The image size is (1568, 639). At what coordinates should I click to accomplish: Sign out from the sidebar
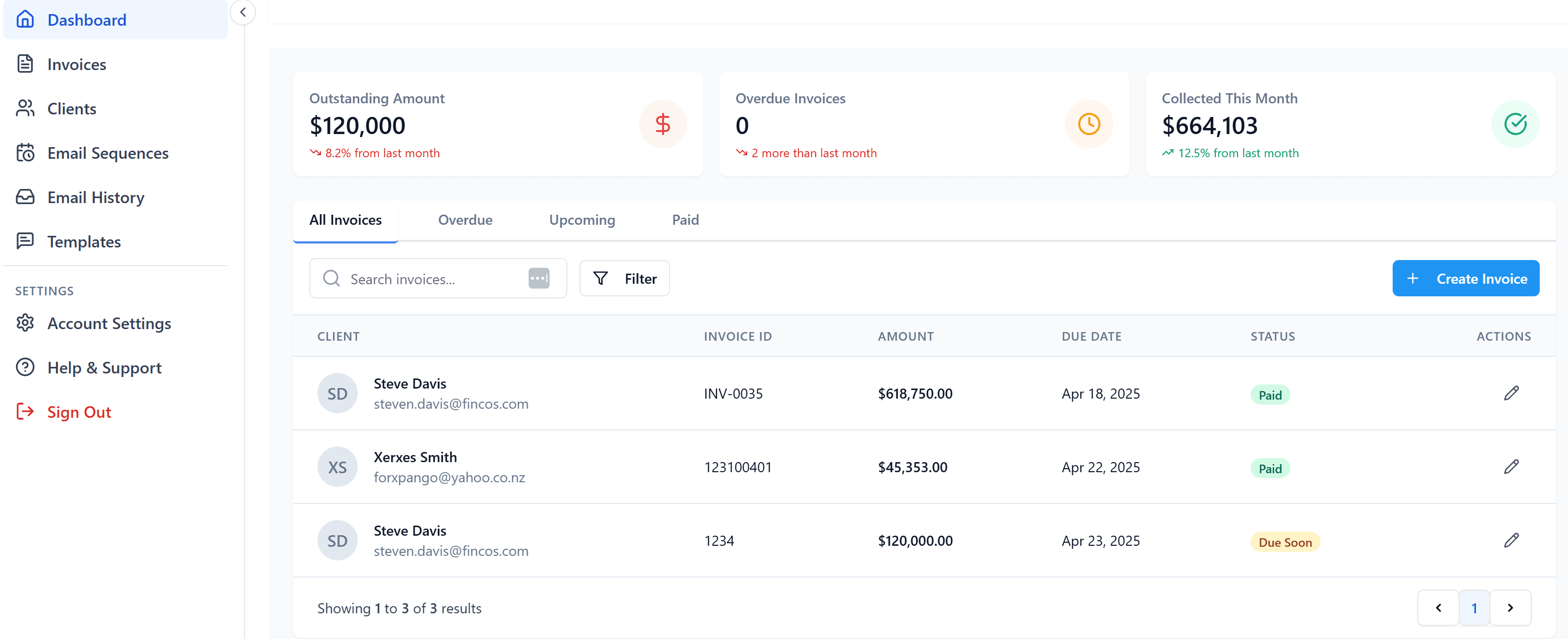[79, 412]
